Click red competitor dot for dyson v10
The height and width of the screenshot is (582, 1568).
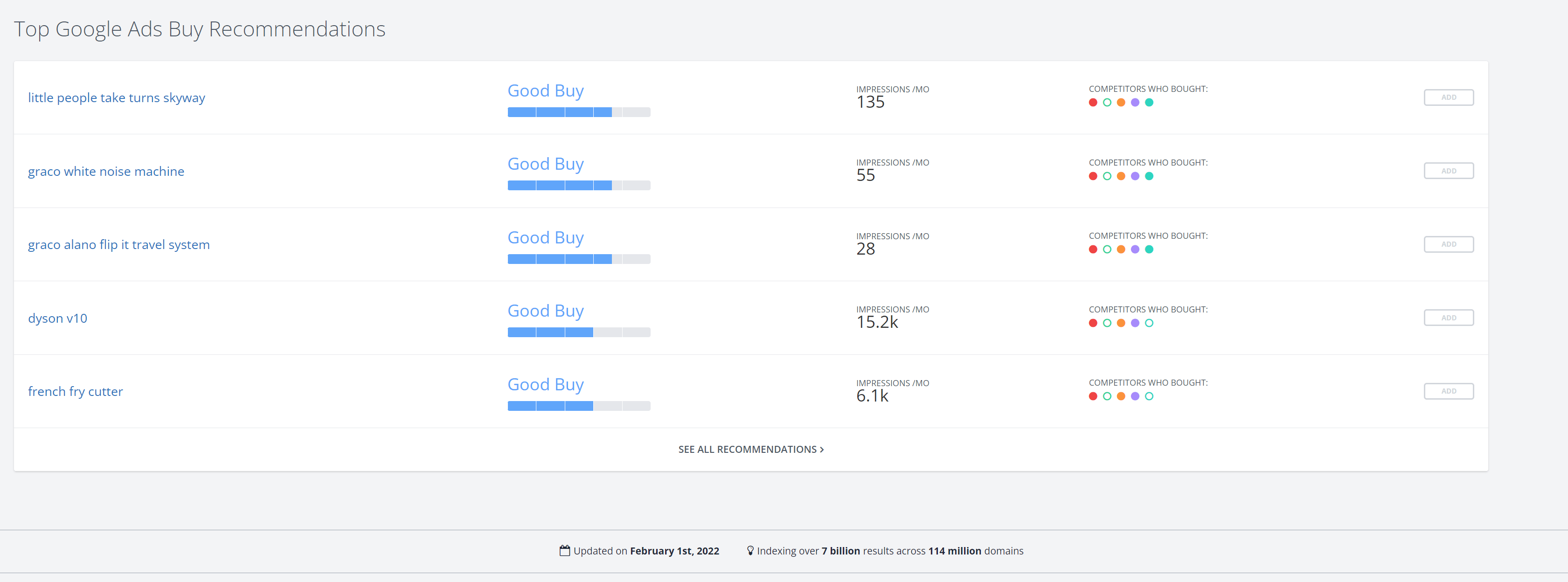click(x=1093, y=323)
